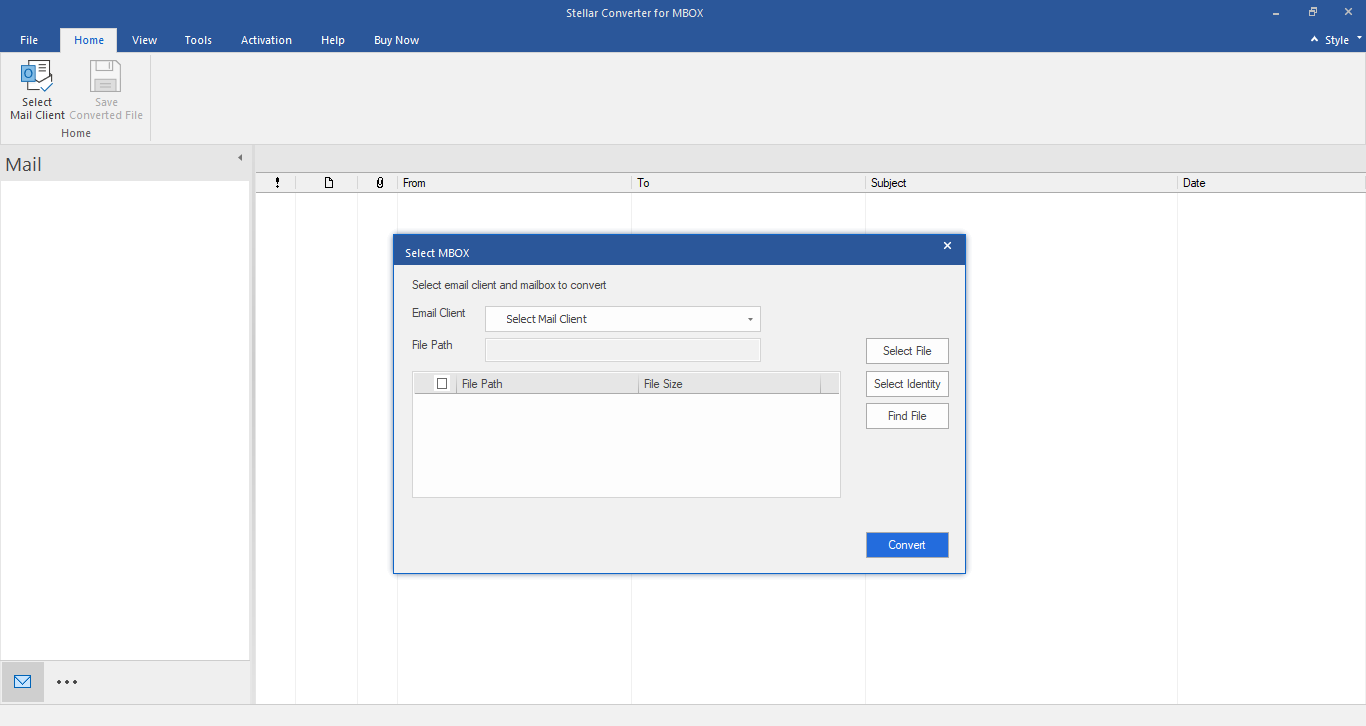Sort by the attachment paperclip column
Screen dimensions: 1366x726
(379, 183)
